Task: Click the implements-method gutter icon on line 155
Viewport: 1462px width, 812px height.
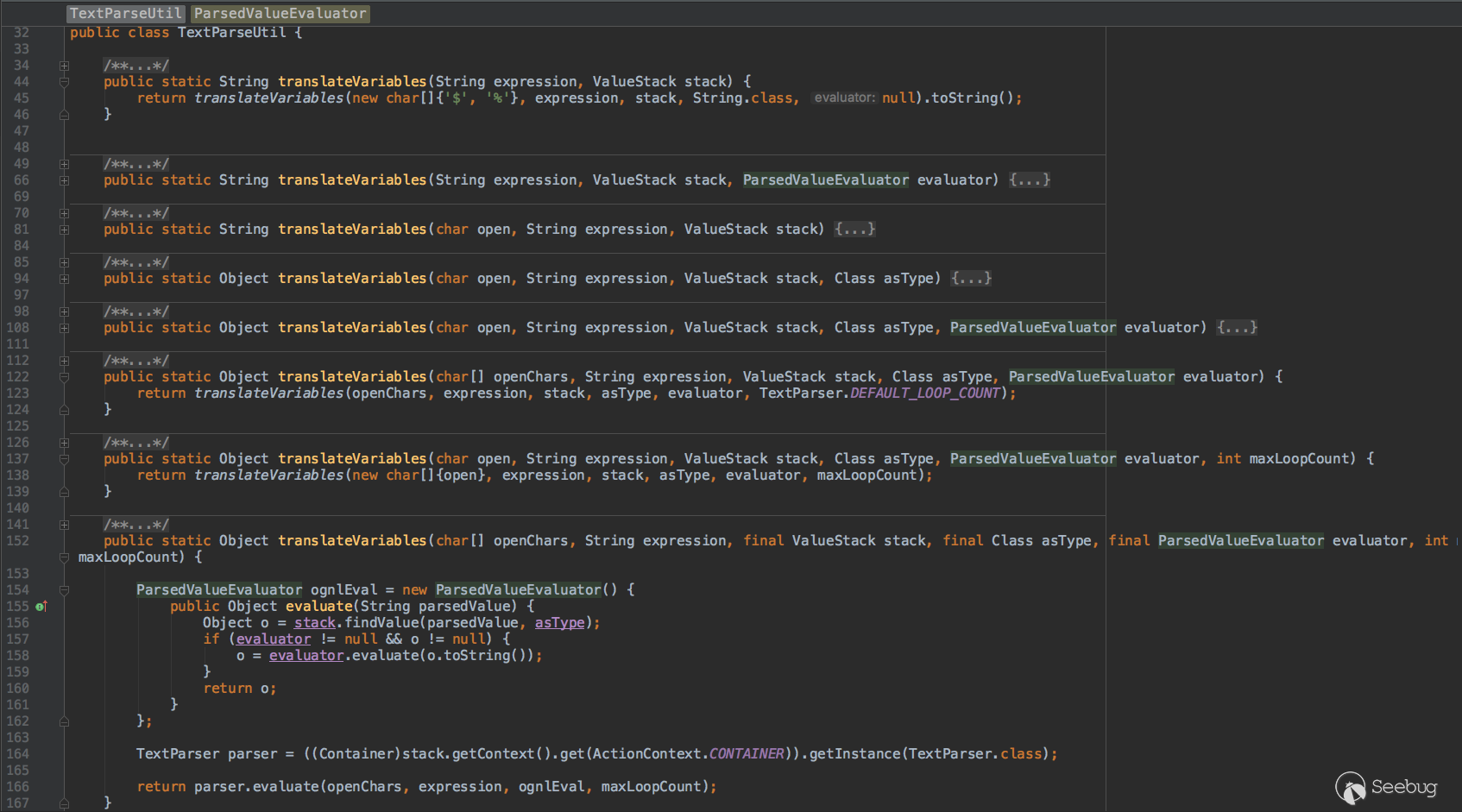Action: pyautogui.click(x=41, y=607)
